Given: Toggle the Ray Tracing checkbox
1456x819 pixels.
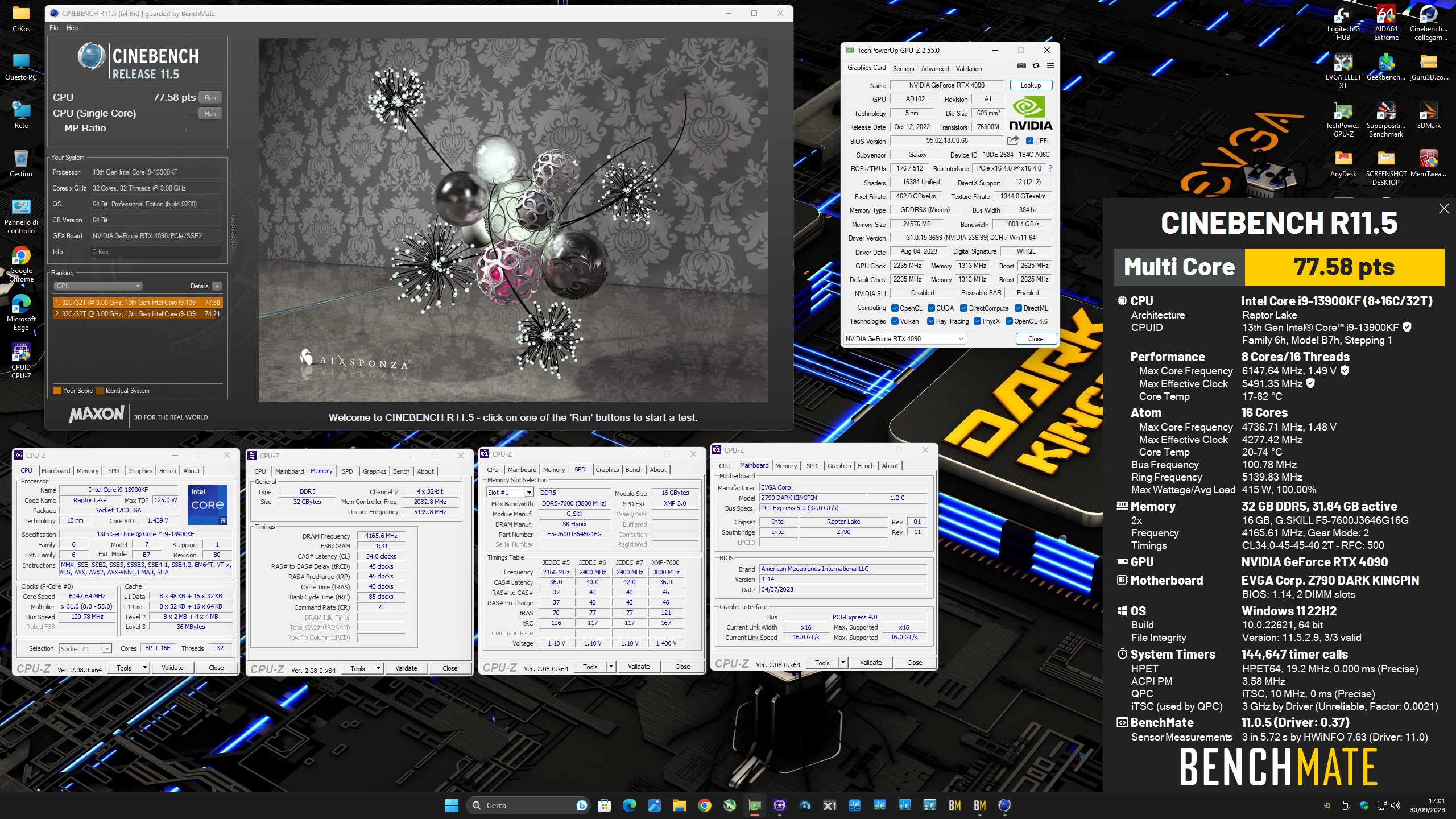Looking at the screenshot, I should pos(930,321).
